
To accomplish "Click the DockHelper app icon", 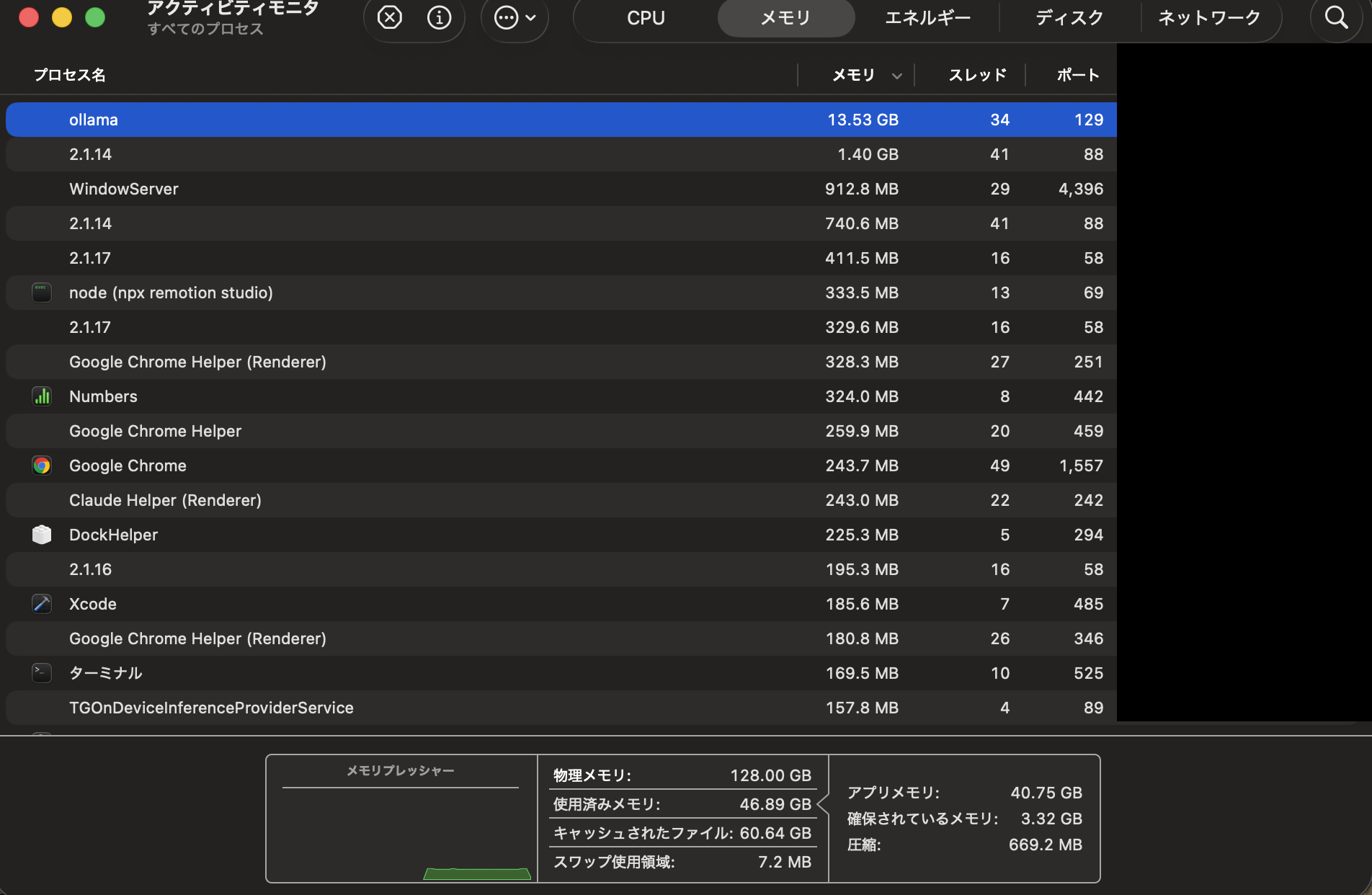I will pos(41,535).
